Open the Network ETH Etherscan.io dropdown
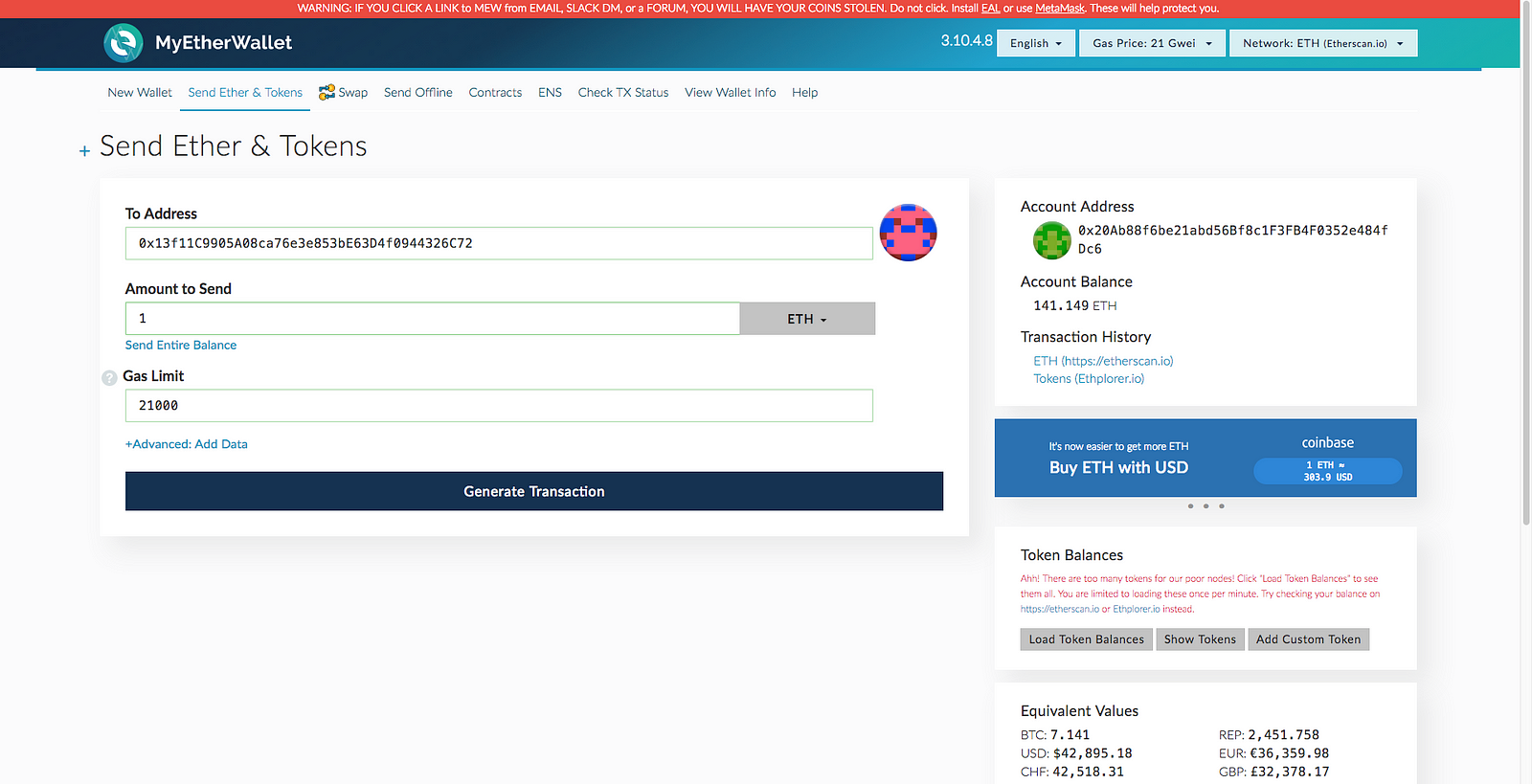1532x784 pixels. tap(1323, 43)
